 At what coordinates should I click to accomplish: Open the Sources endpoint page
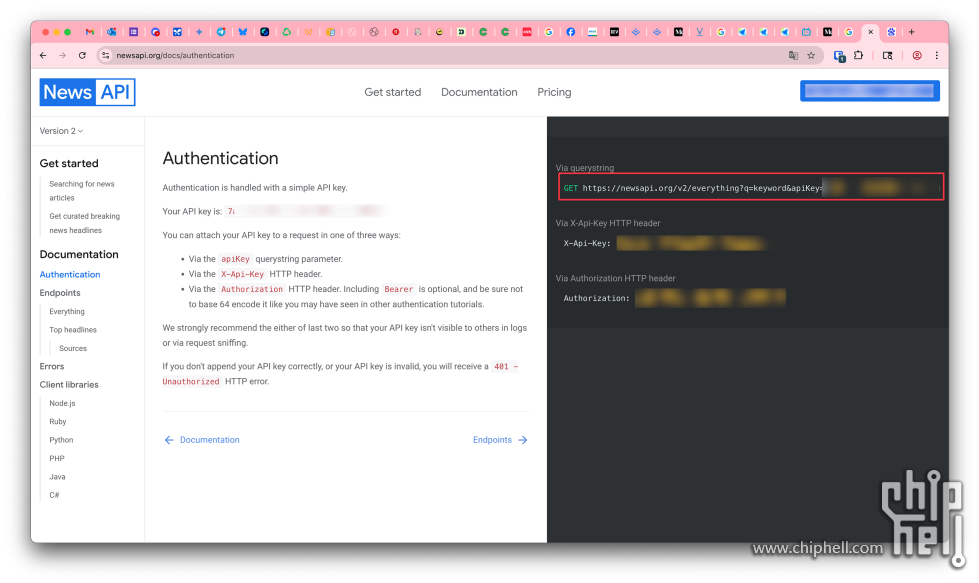(x=73, y=348)
